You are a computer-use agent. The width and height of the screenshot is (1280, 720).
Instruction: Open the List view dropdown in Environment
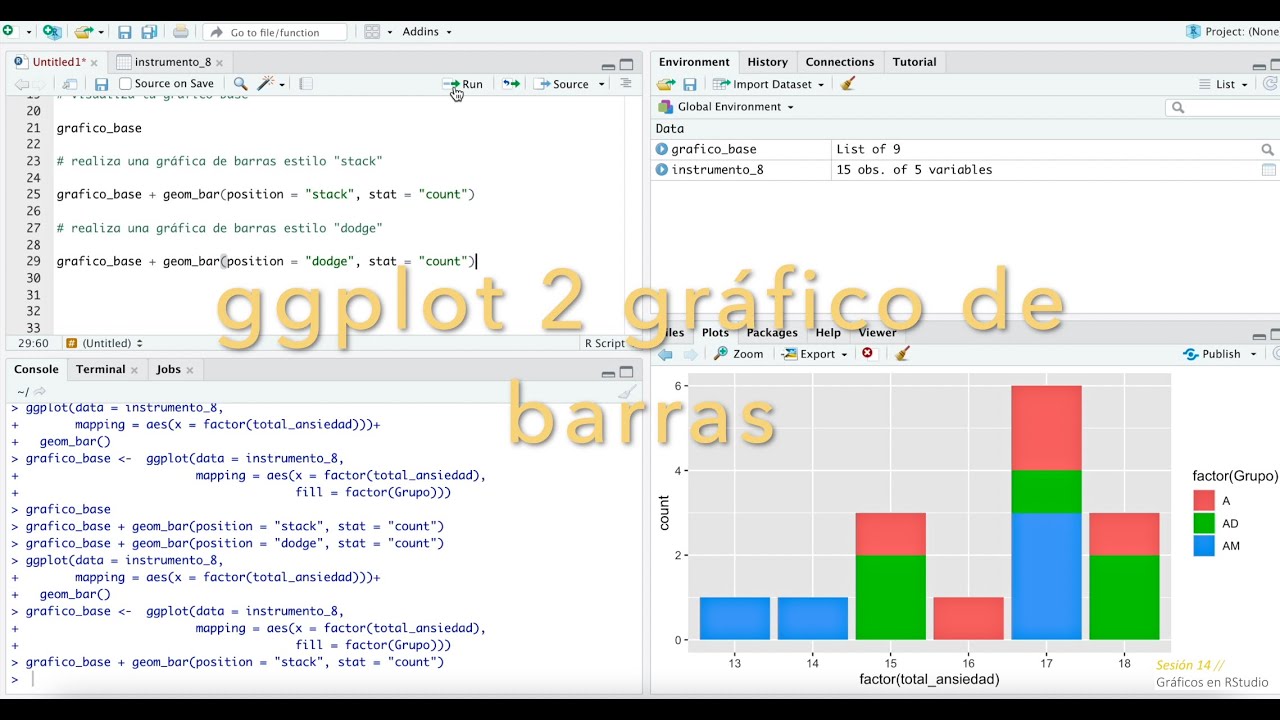pyautogui.click(x=1225, y=84)
